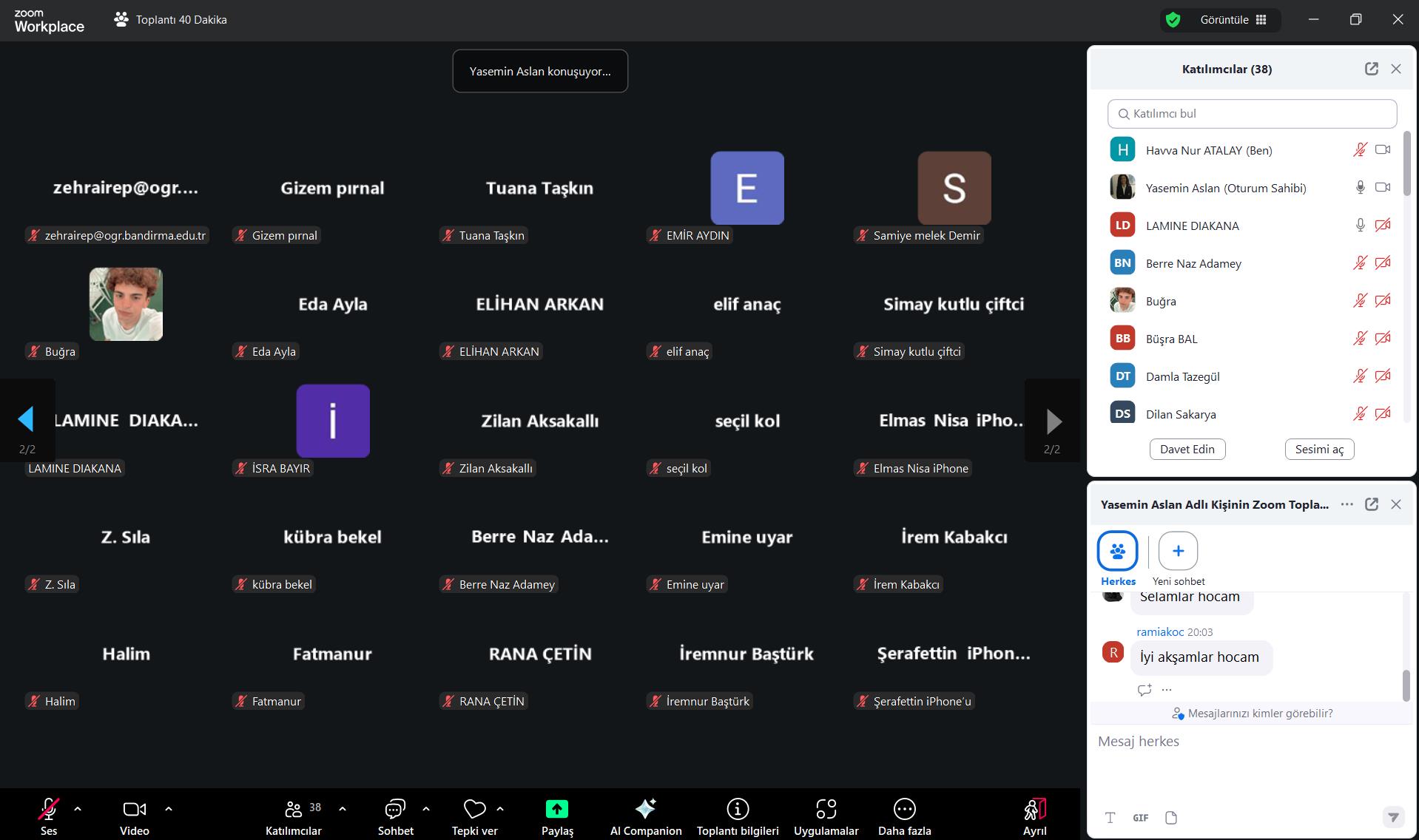Image resolution: width=1419 pixels, height=840 pixels.
Task: Open Uygulamalar apps panel
Action: pos(826,810)
